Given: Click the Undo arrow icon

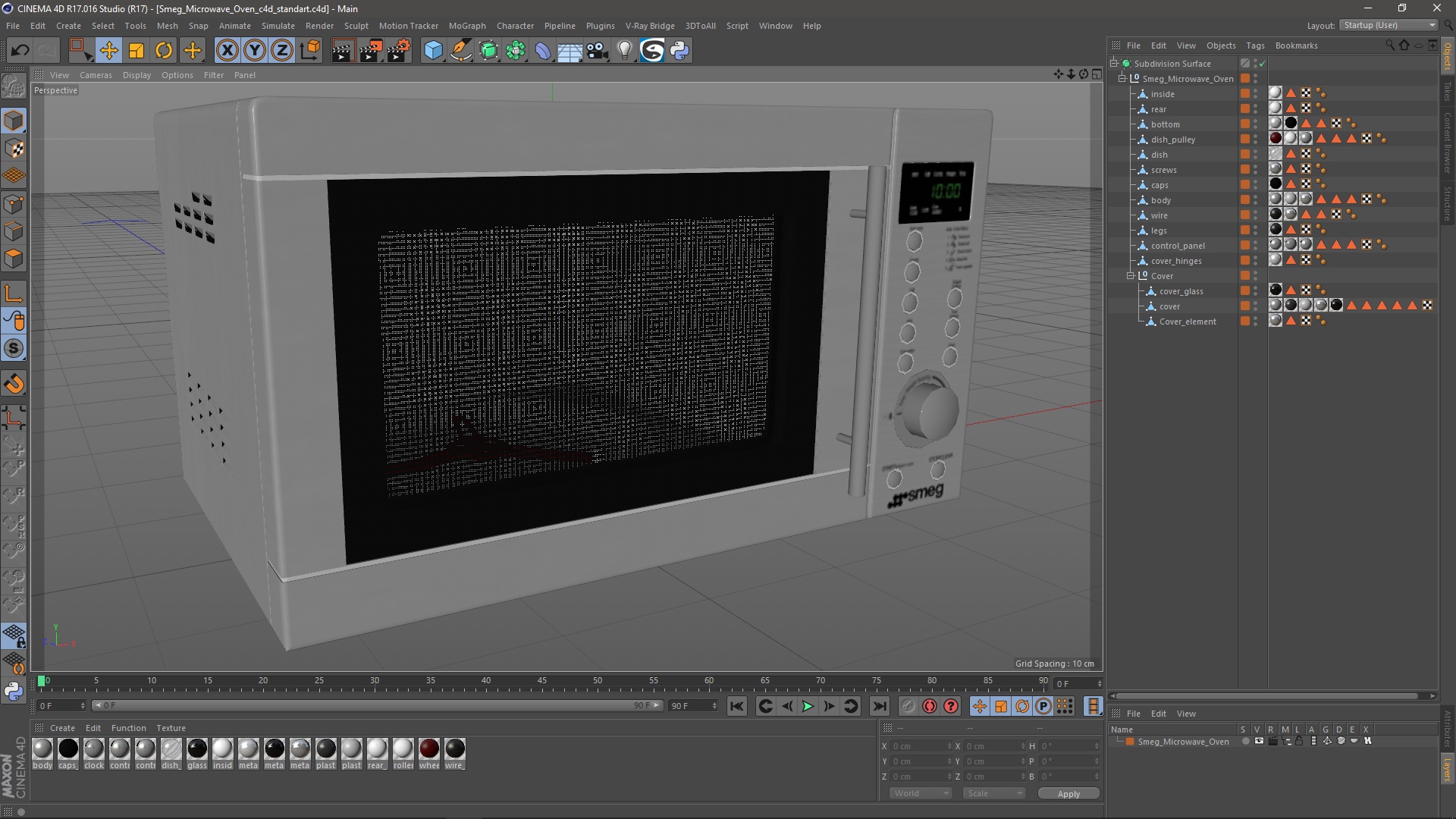Looking at the screenshot, I should [20, 51].
